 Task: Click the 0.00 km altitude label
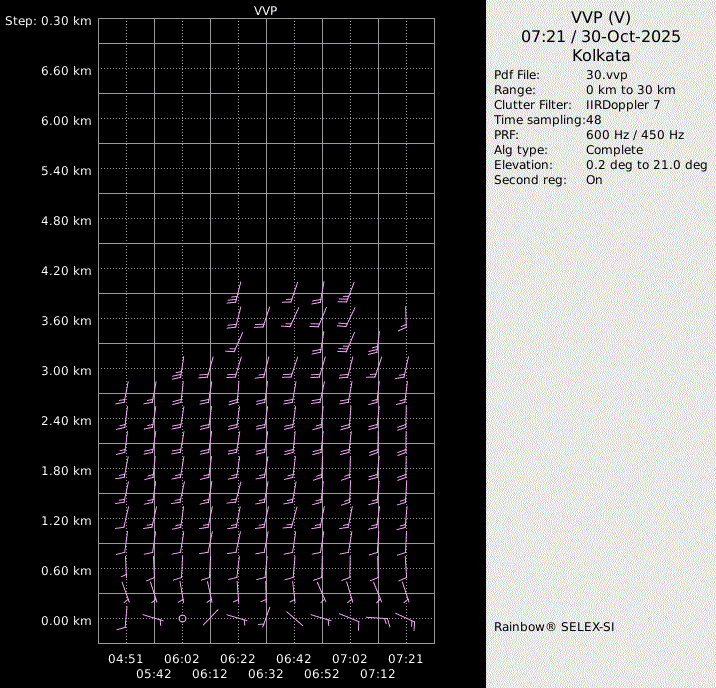tap(67, 621)
